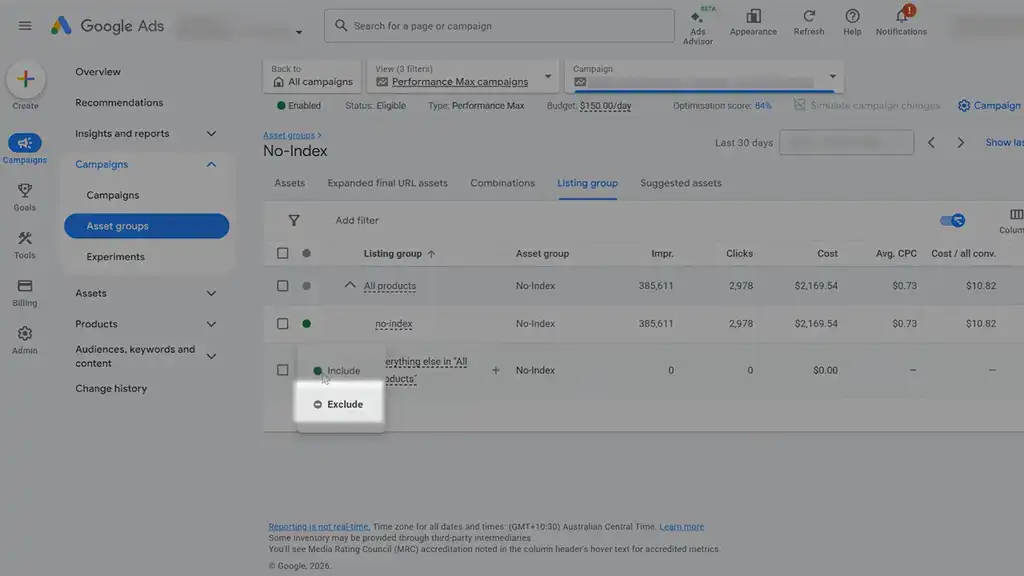Viewport: 1024px width, 576px height.
Task: Collapse the All products listing group
Action: [350, 285]
